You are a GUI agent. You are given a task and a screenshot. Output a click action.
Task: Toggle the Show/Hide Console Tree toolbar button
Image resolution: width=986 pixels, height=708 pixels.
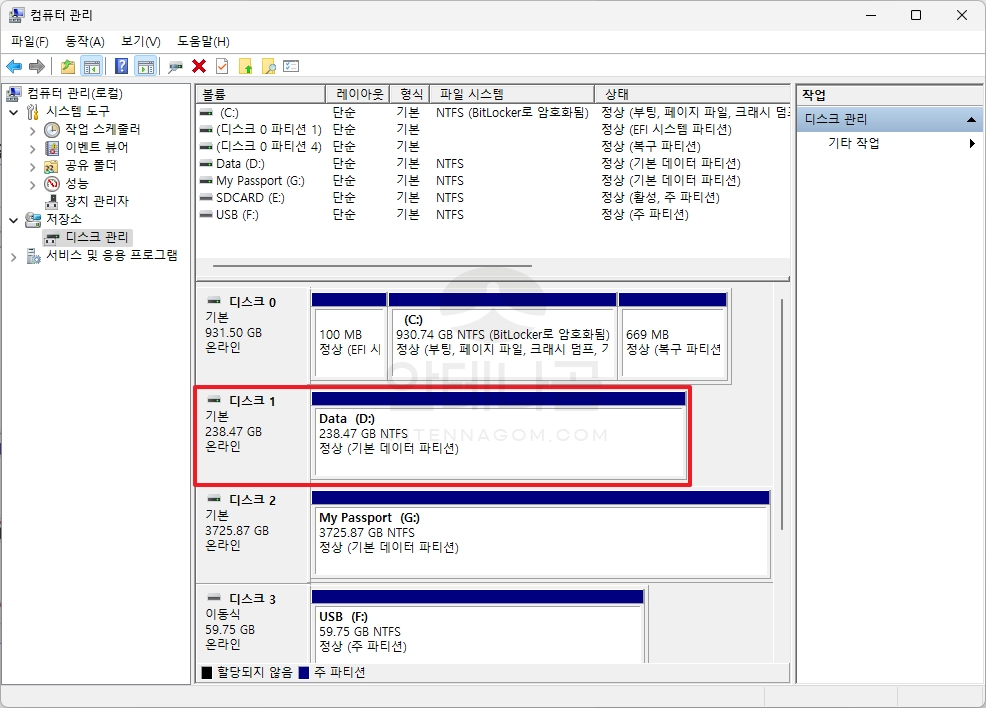coord(92,66)
